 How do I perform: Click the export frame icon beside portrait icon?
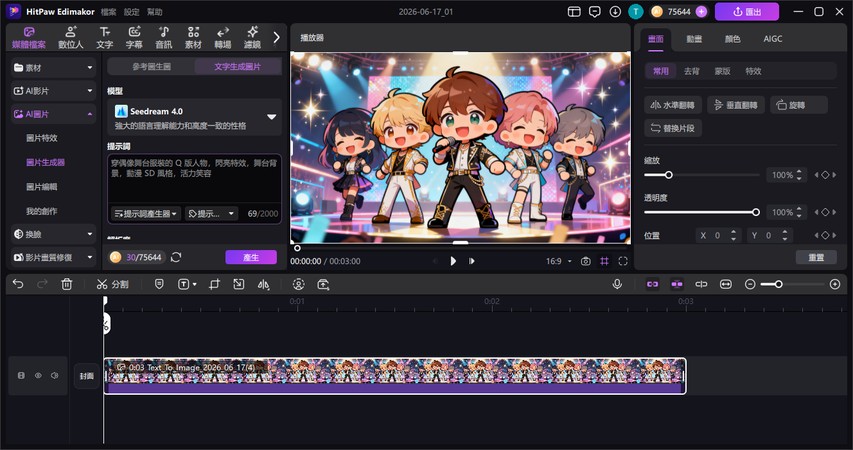pos(323,284)
